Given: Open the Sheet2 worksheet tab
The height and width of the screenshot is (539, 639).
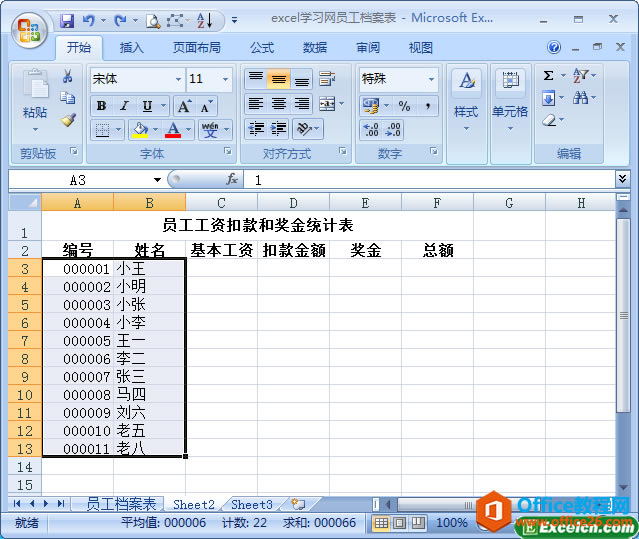Looking at the screenshot, I should tap(194, 505).
